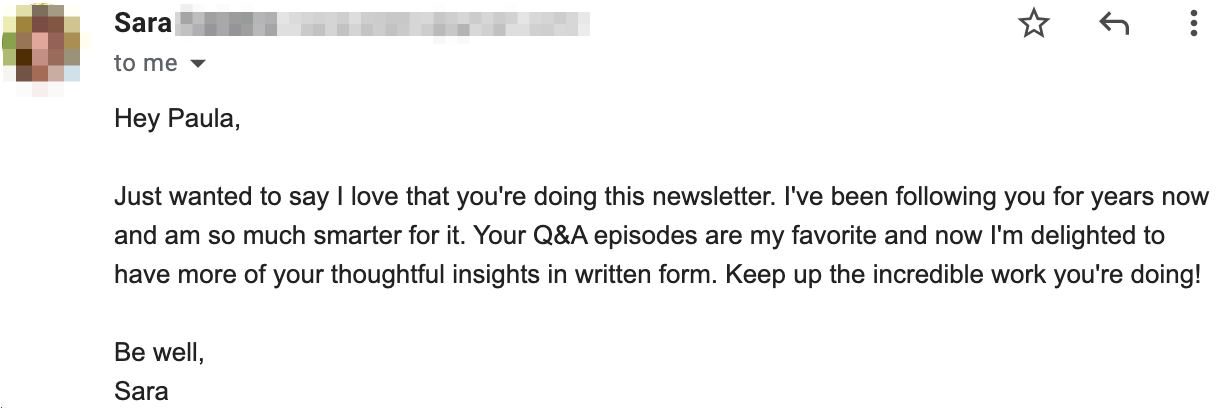Click the reply arrow icon
This screenshot has height=408, width=1216.
1114,24
